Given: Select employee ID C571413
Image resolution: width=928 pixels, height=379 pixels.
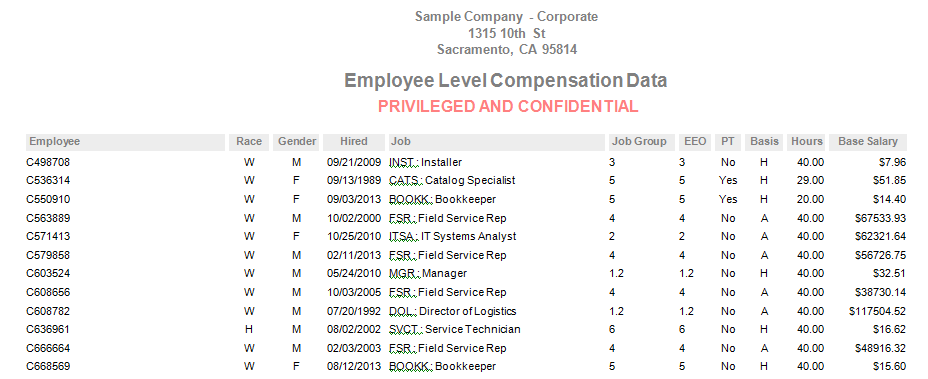Looking at the screenshot, I should coord(48,236).
